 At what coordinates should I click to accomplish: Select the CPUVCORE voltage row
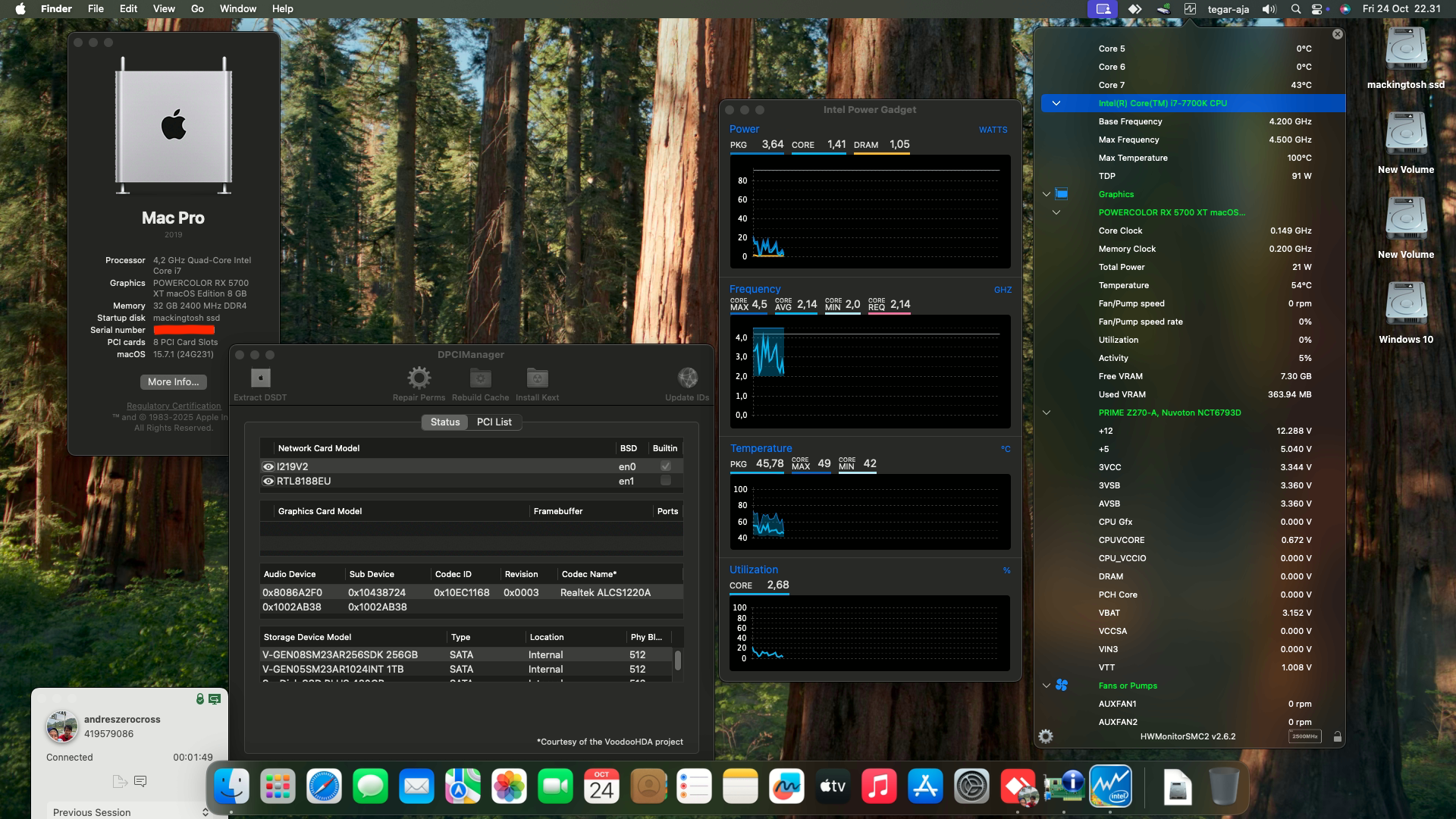(x=1193, y=540)
